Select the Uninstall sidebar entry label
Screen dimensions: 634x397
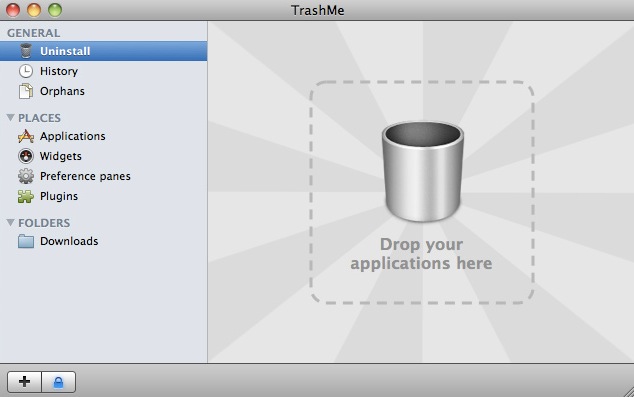coord(65,51)
